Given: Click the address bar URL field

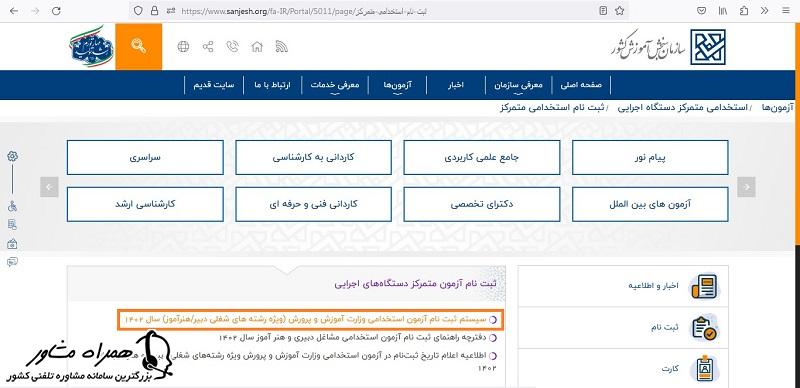Looking at the screenshot, I should click(x=378, y=11).
